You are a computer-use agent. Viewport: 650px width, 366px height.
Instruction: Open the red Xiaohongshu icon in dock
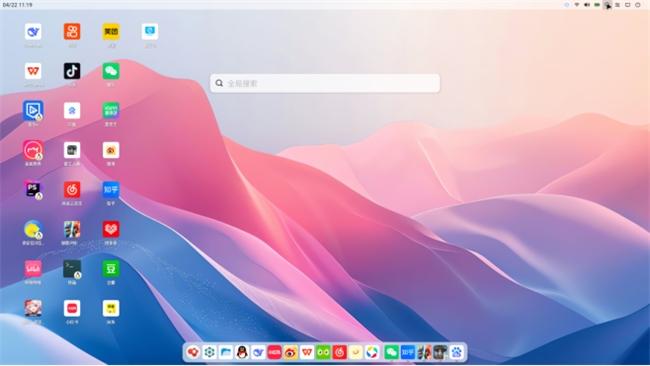[x=274, y=352]
